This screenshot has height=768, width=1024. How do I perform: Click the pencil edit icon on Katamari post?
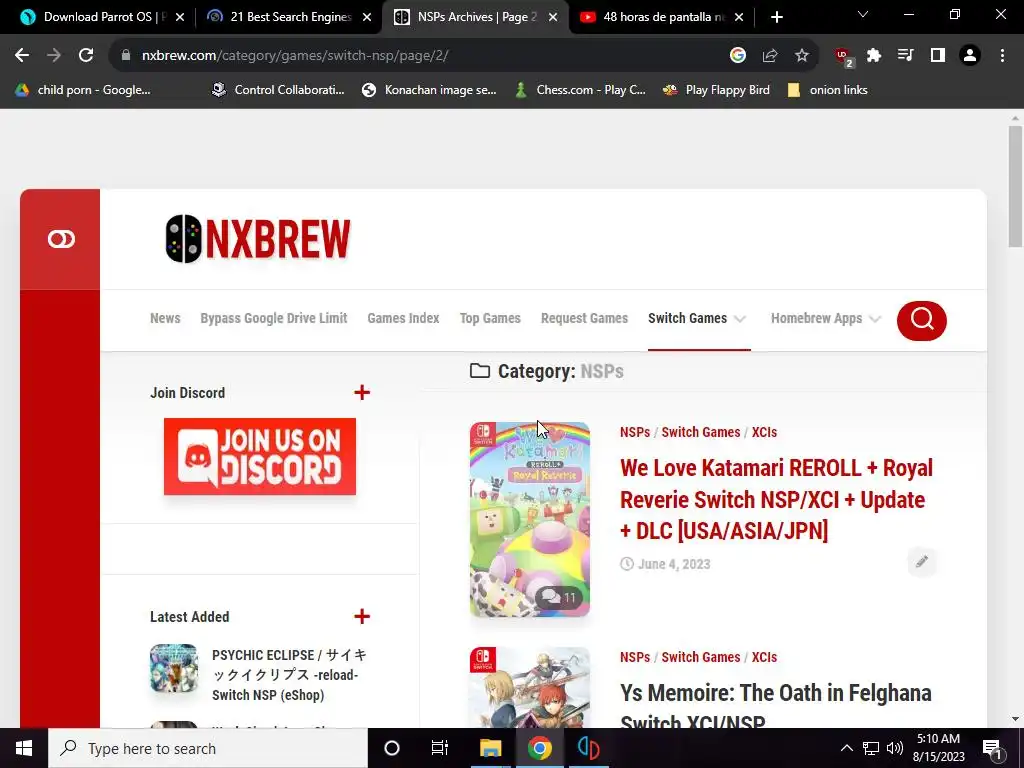(921, 562)
